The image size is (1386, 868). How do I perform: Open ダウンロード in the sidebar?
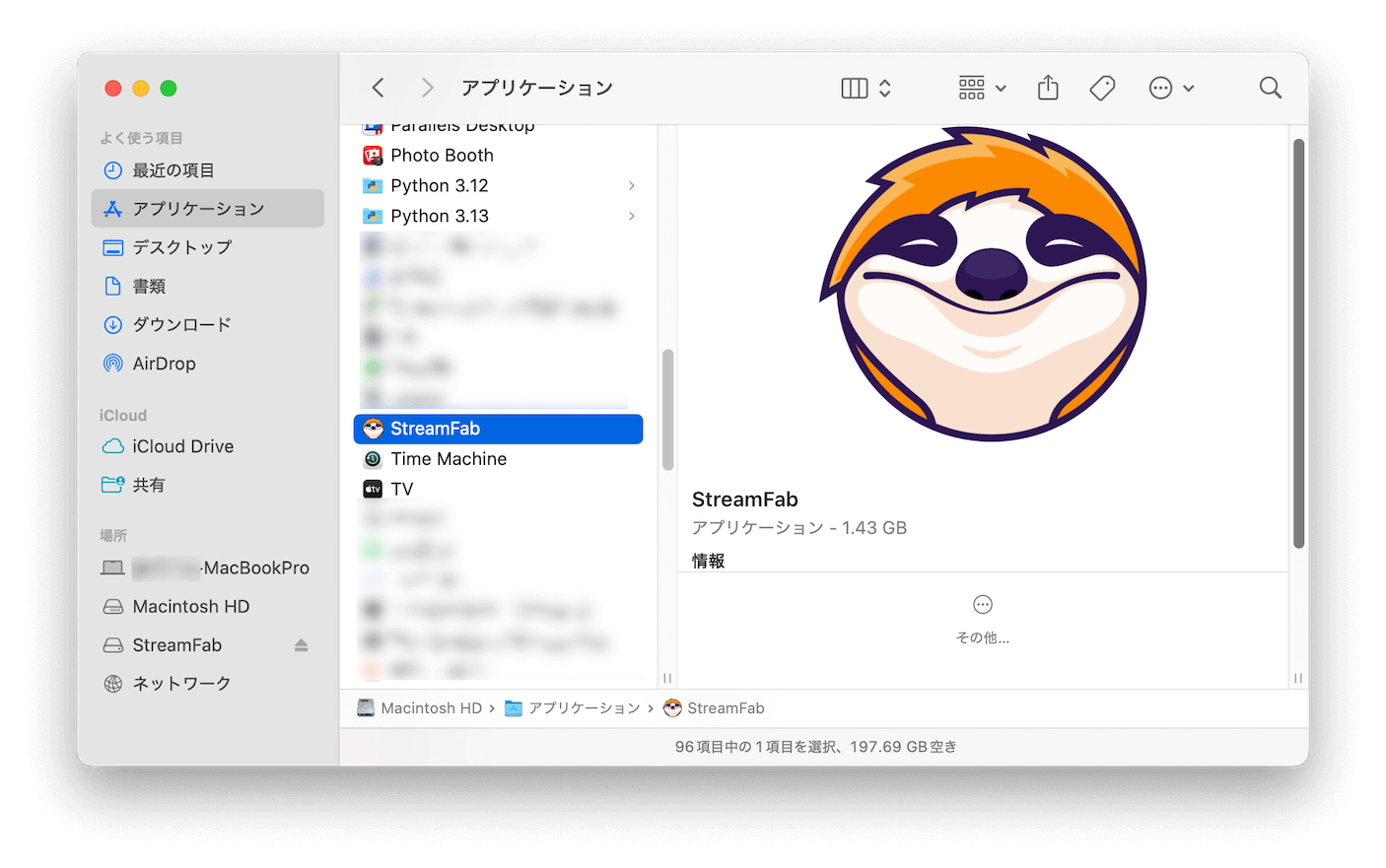(x=207, y=324)
